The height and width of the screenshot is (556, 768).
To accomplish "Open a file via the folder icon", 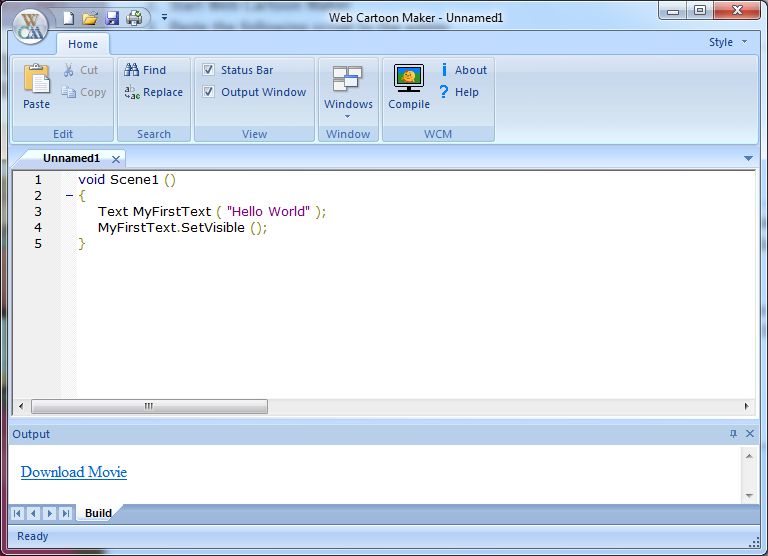I will pos(90,18).
